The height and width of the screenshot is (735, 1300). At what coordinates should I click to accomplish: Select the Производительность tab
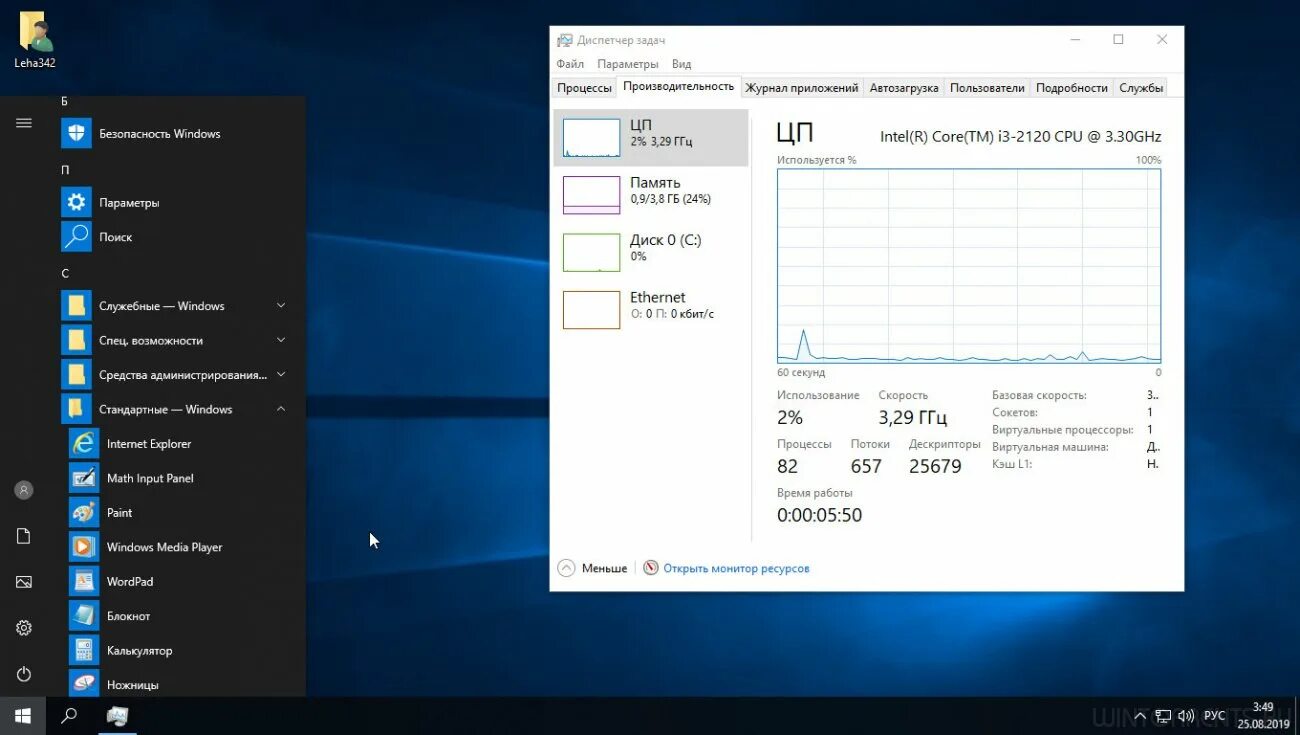coord(678,87)
